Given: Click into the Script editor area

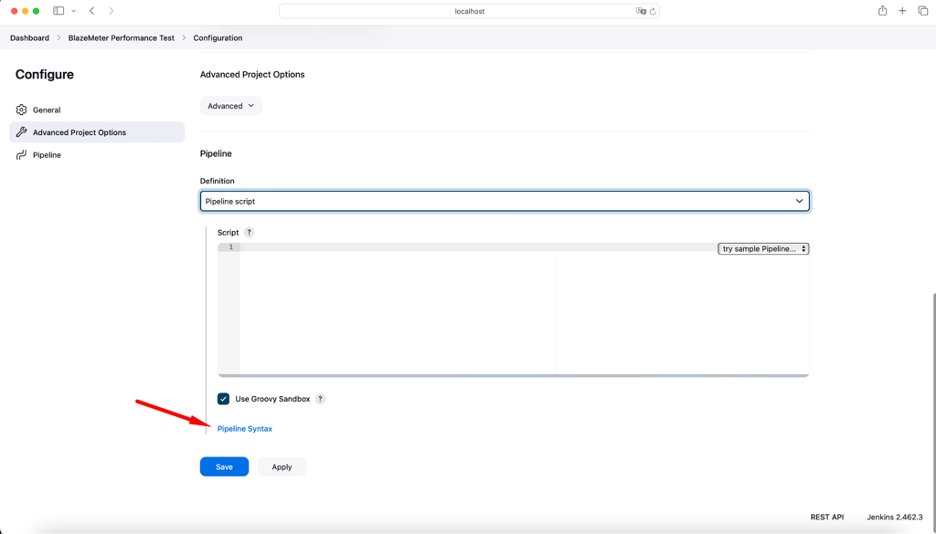Looking at the screenshot, I should pyautogui.click(x=513, y=310).
